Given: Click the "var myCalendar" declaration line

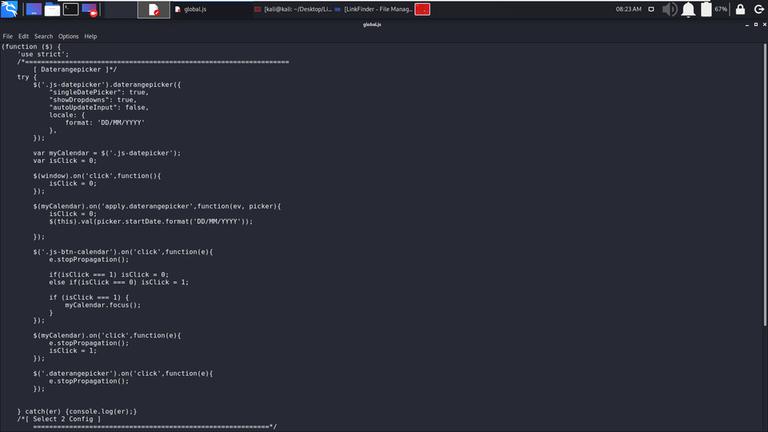Looking at the screenshot, I should (107, 153).
